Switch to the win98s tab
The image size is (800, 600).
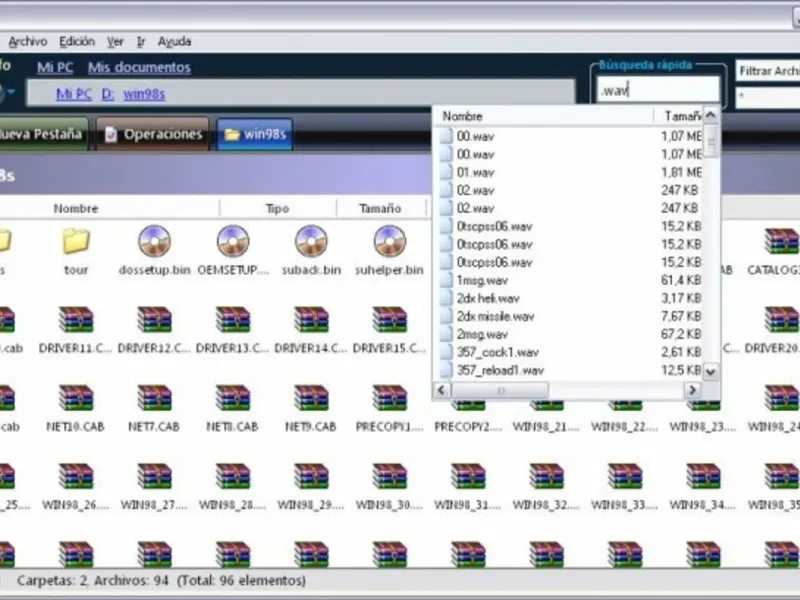pyautogui.click(x=255, y=134)
